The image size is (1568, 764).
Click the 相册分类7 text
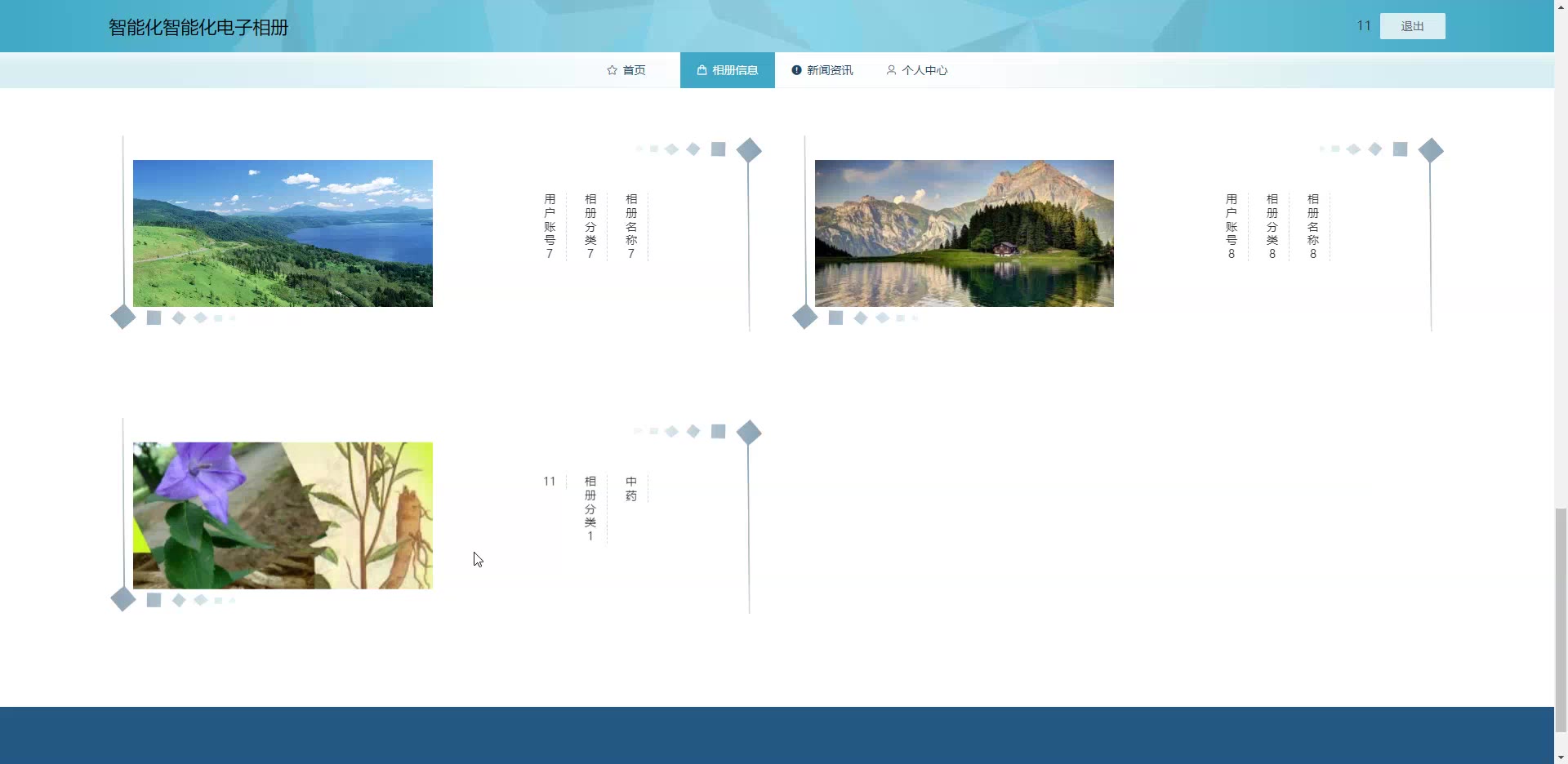(x=590, y=227)
